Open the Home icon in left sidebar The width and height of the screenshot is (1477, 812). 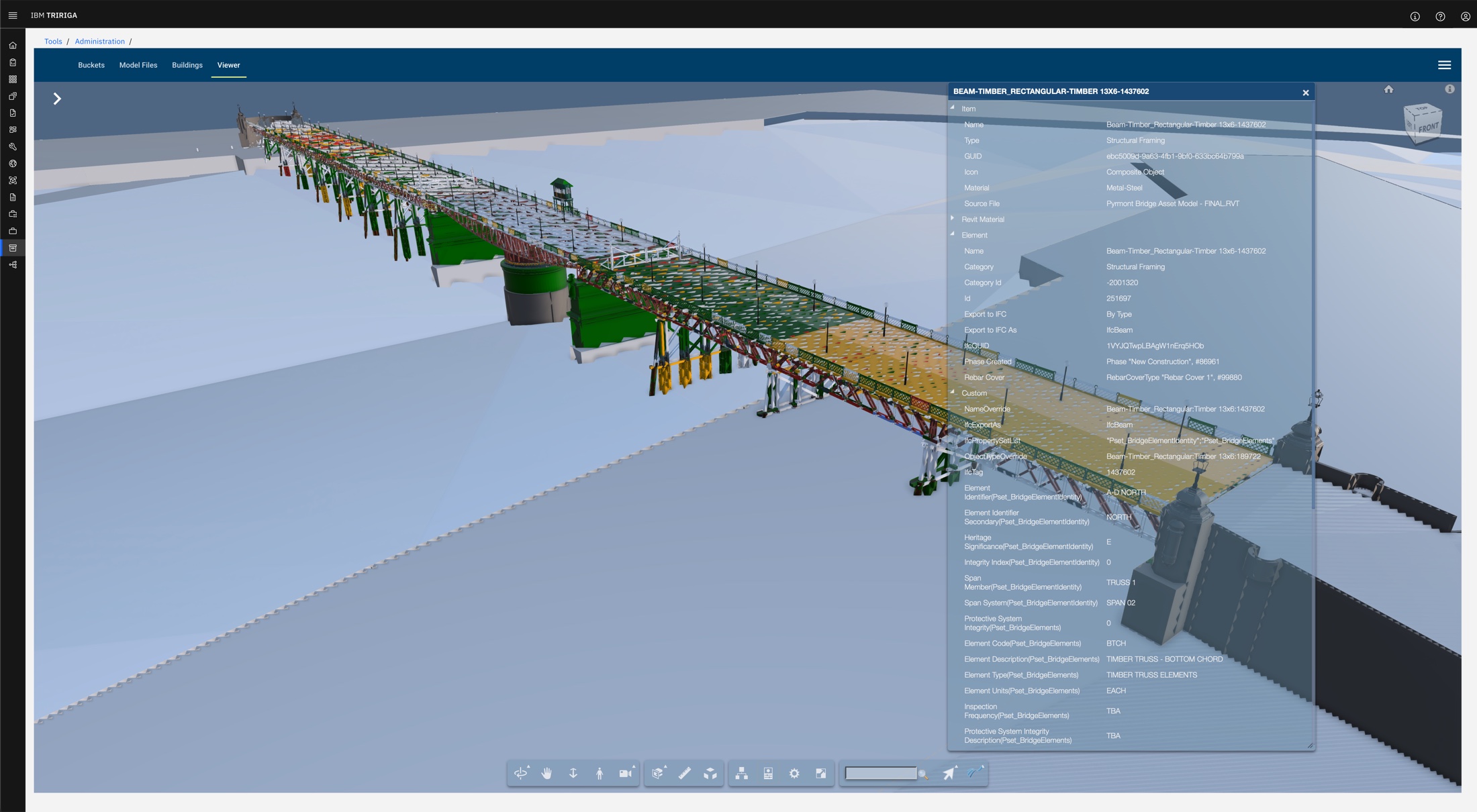(x=13, y=46)
